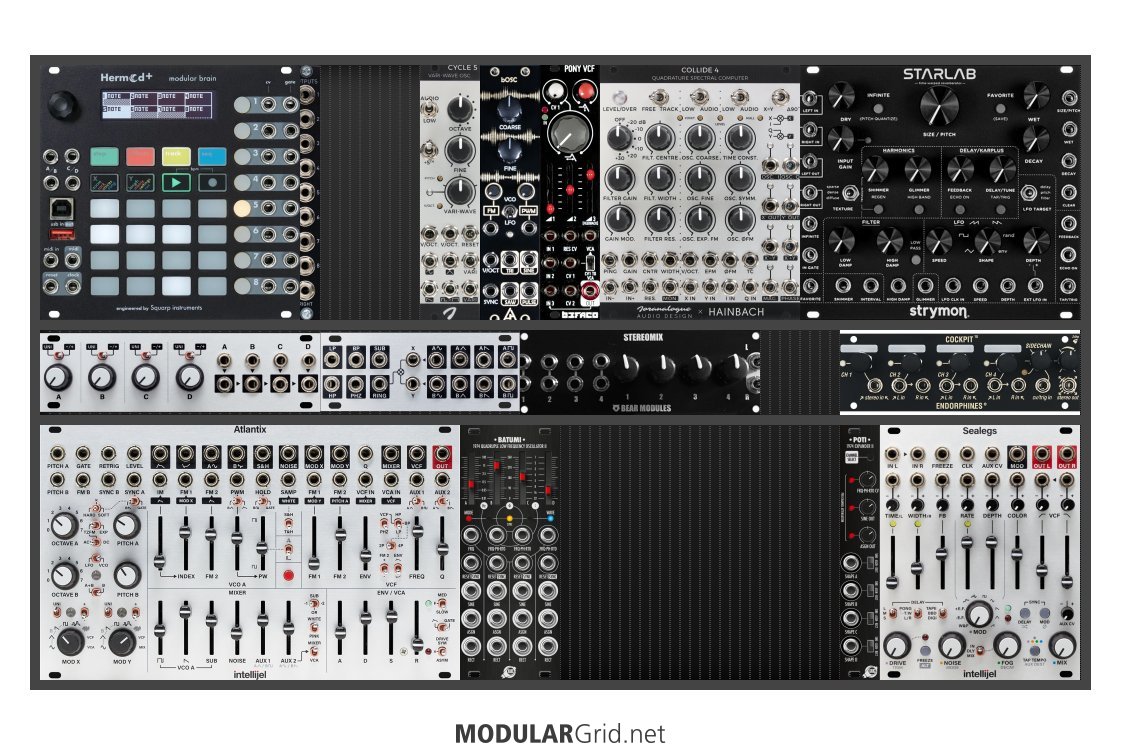Adjust the DRY knob on Starlab

pyautogui.click(x=841, y=96)
